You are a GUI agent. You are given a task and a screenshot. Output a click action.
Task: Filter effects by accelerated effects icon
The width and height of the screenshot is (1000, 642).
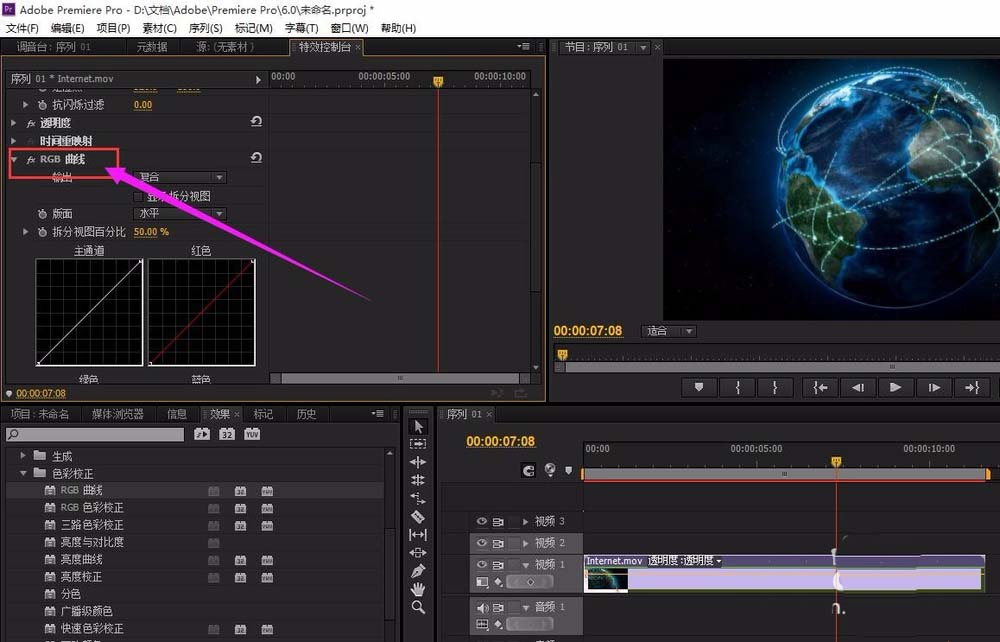point(202,434)
